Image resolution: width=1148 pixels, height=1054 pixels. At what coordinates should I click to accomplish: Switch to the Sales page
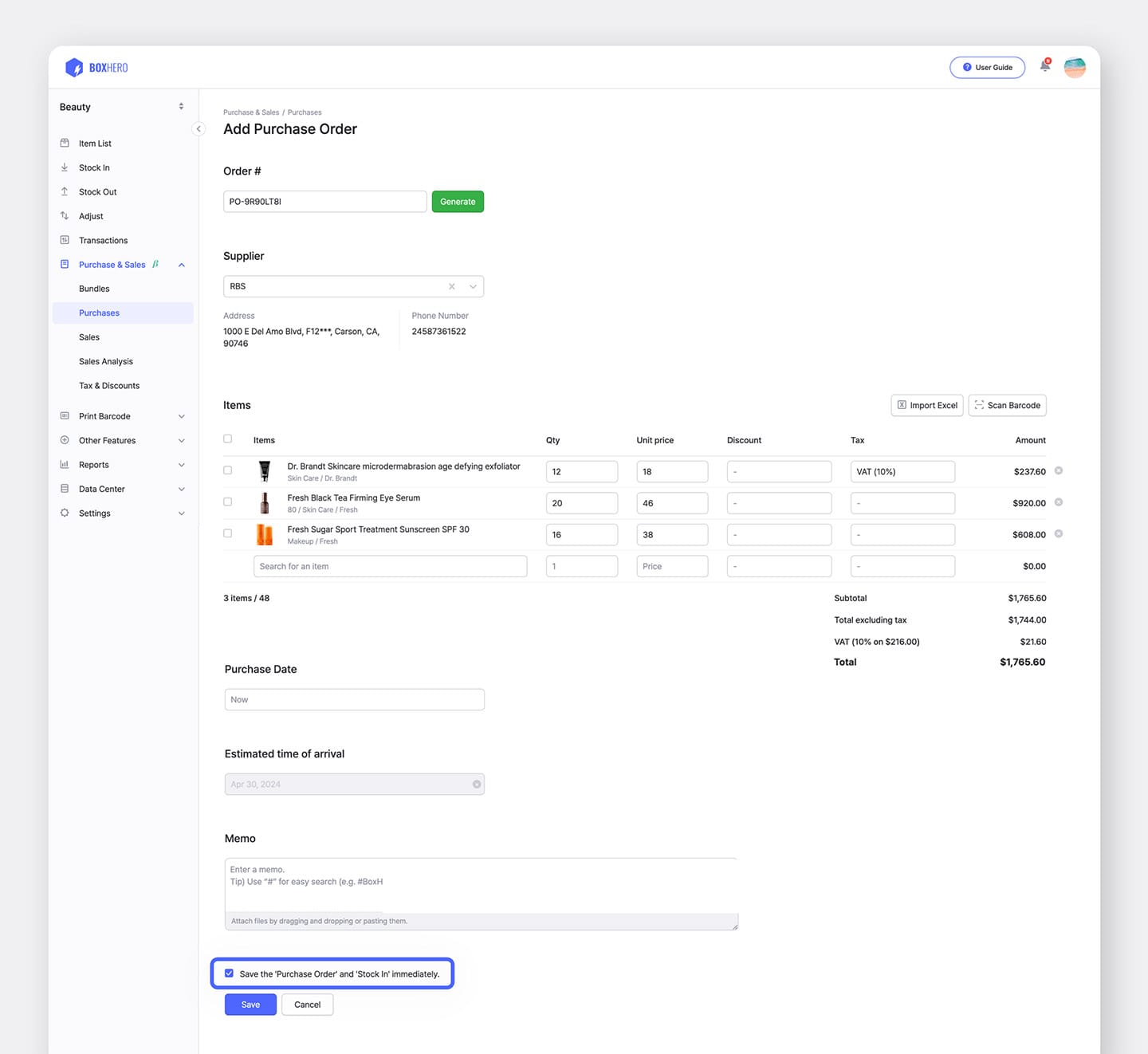point(88,336)
